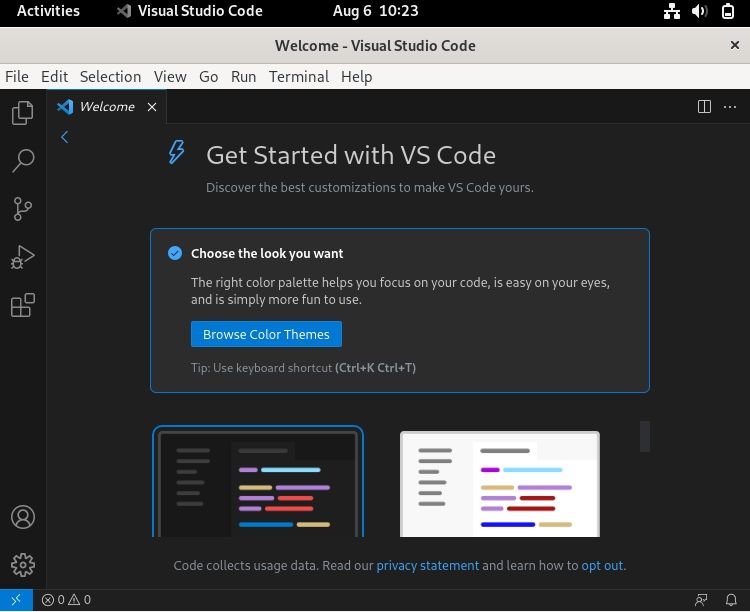Click the Manage gear icon
Image resolution: width=750 pixels, height=612 pixels.
(x=22, y=565)
